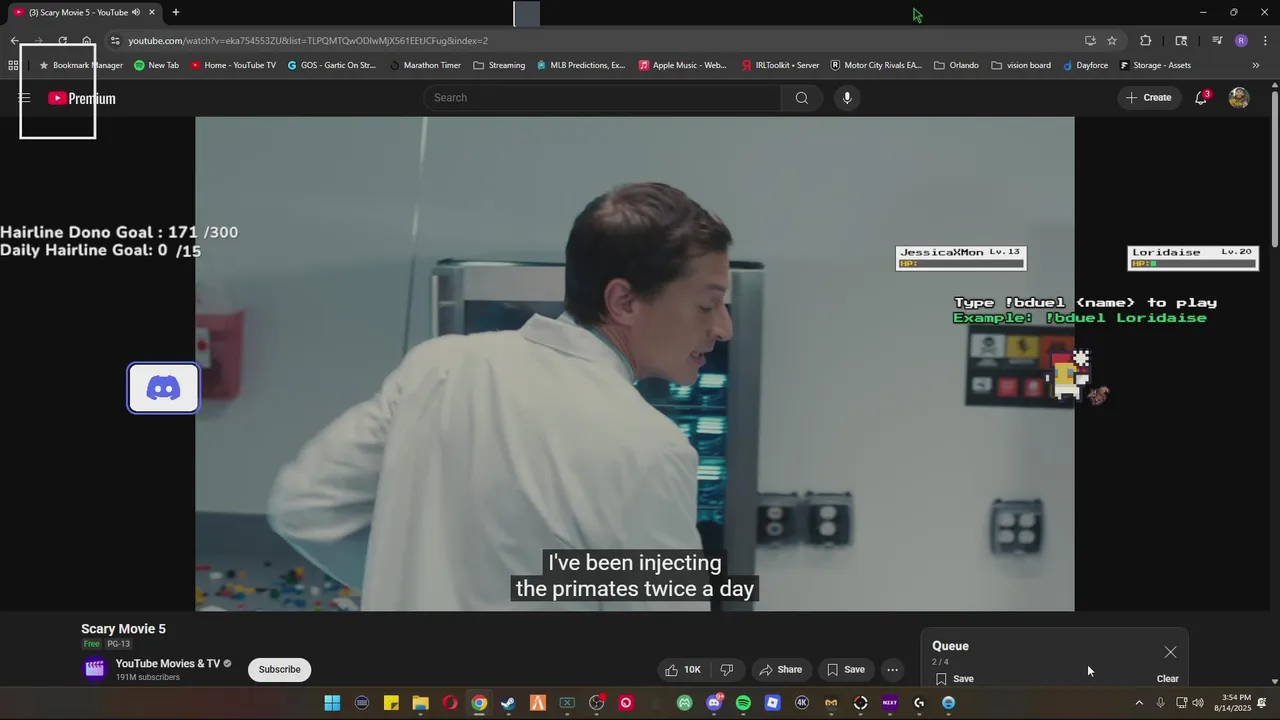Viewport: 1280px width, 720px height.
Task: Open the Windows Start menu
Action: pyautogui.click(x=332, y=703)
